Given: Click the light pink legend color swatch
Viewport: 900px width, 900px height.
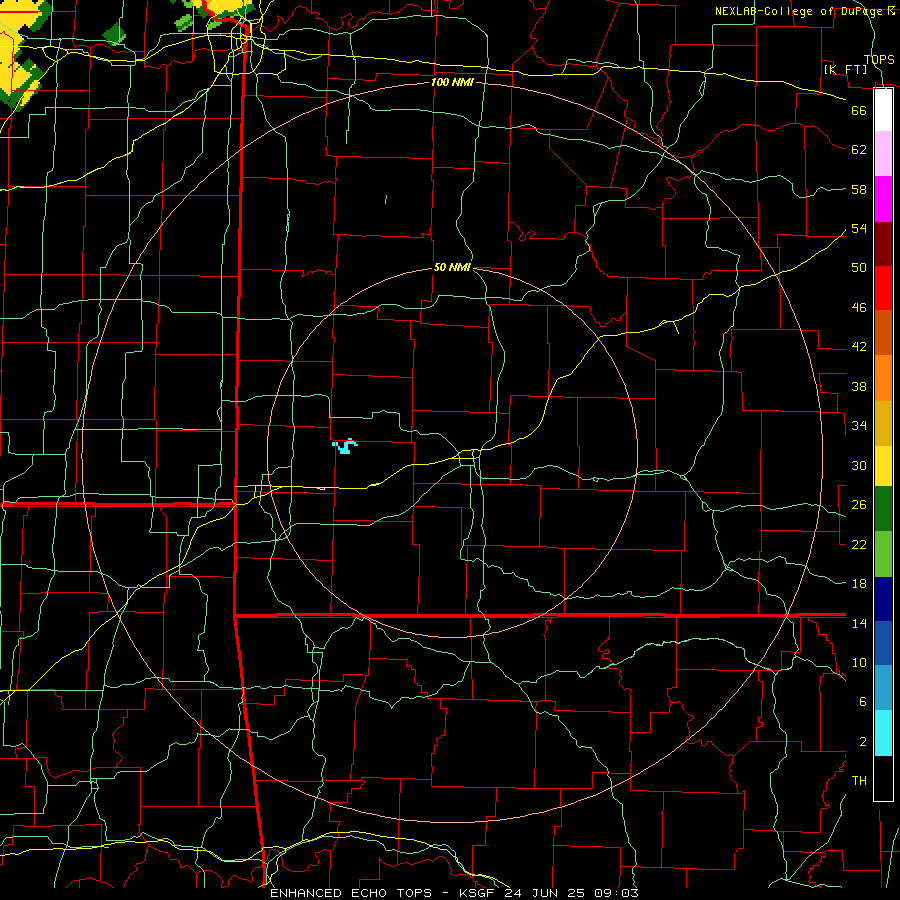Looking at the screenshot, I should tap(883, 154).
